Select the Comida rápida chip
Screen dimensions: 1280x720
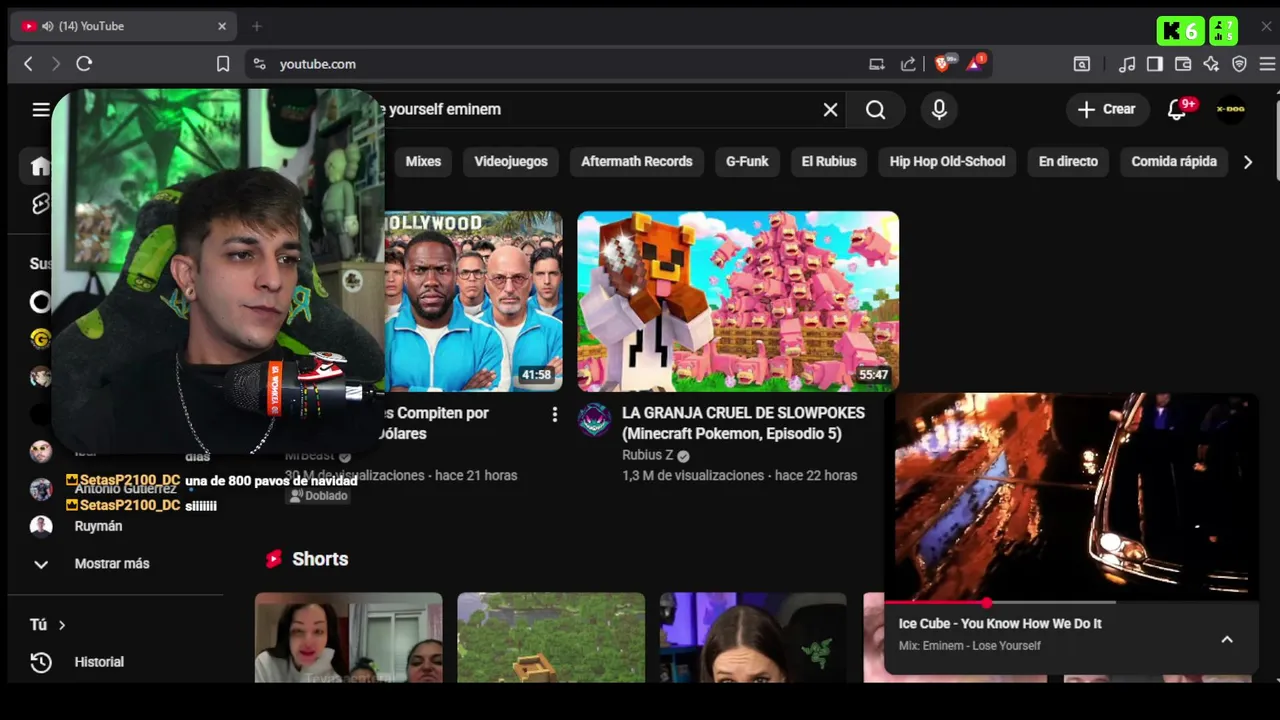pyautogui.click(x=1174, y=161)
